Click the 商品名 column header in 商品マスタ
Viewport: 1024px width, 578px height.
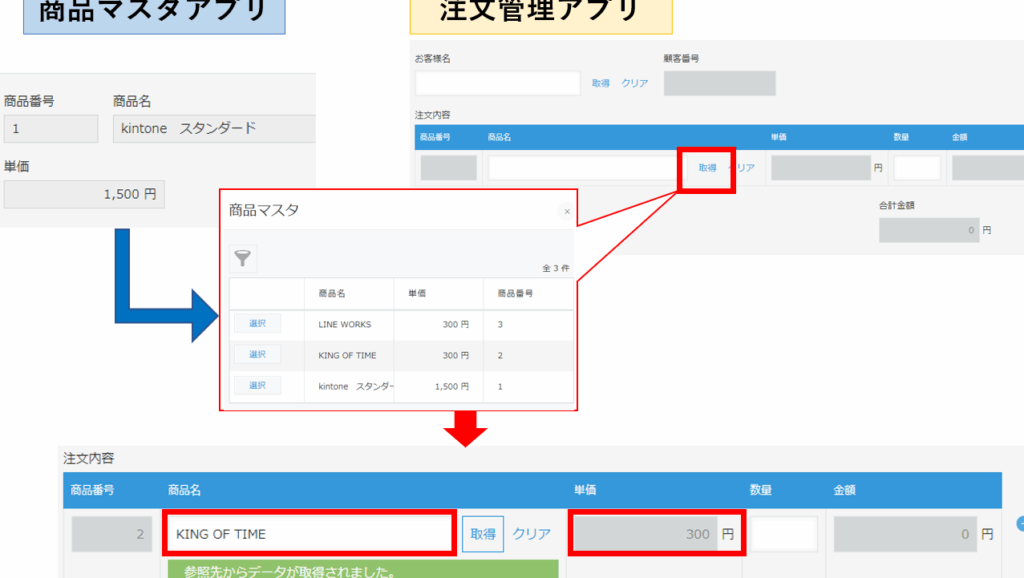331,294
